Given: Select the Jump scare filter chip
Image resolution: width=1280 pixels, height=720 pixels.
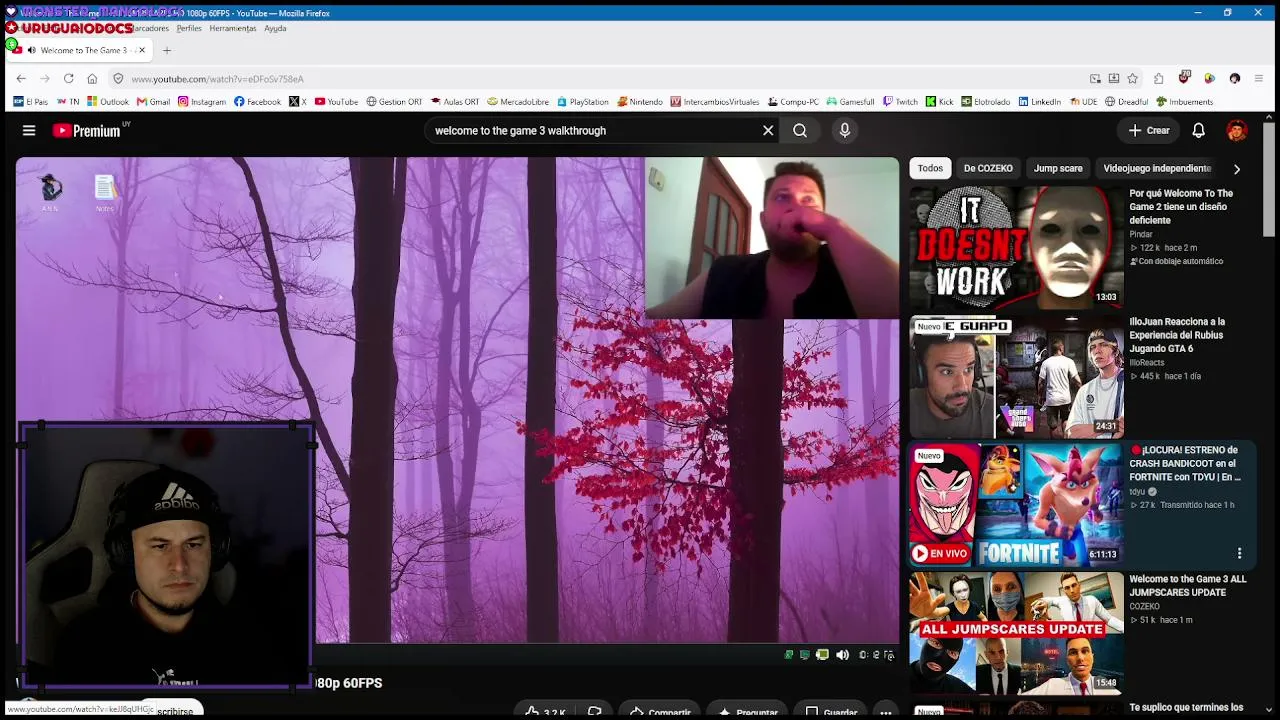Looking at the screenshot, I should click(x=1058, y=168).
